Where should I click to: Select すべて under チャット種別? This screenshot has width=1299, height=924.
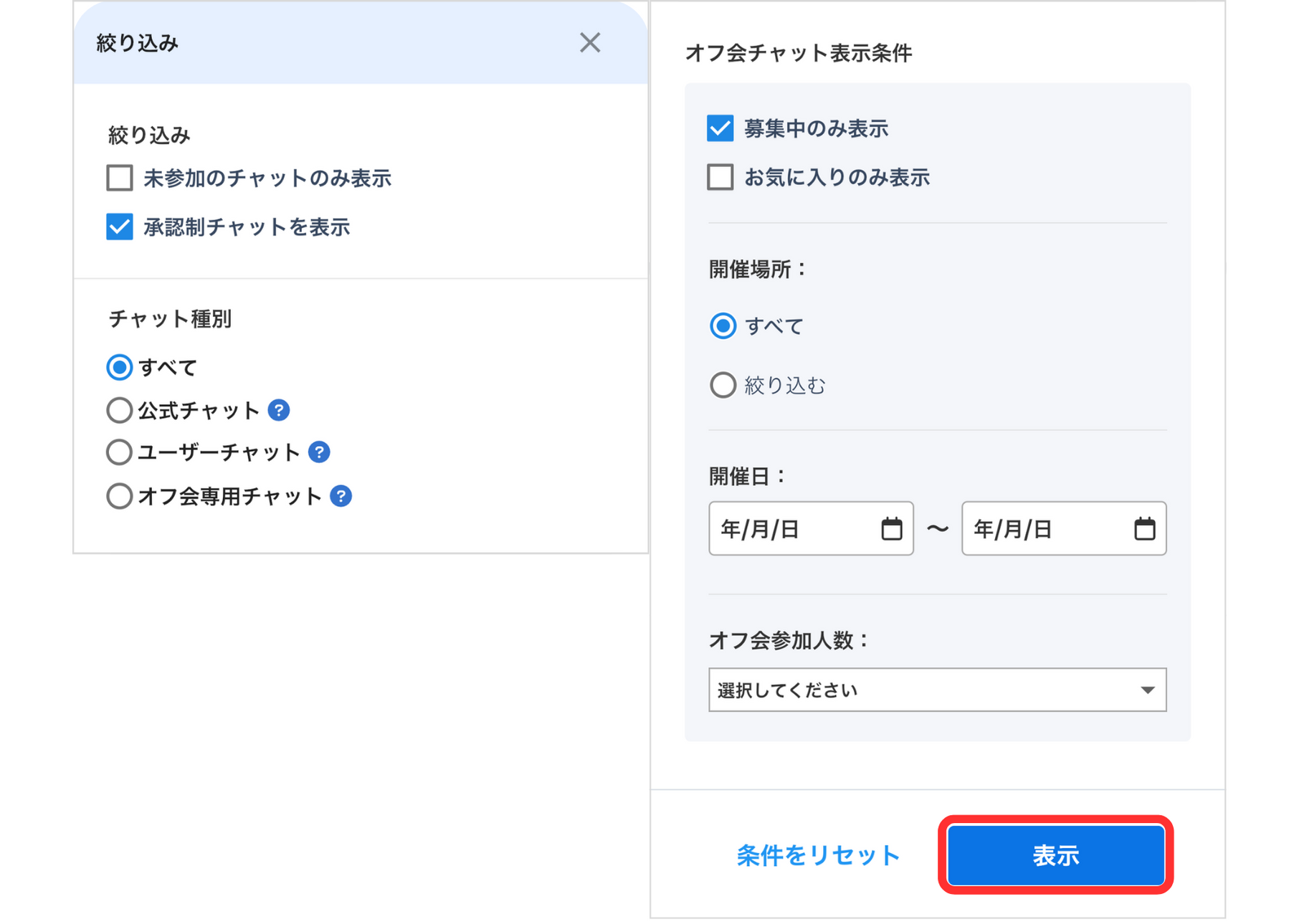pyautogui.click(x=120, y=367)
